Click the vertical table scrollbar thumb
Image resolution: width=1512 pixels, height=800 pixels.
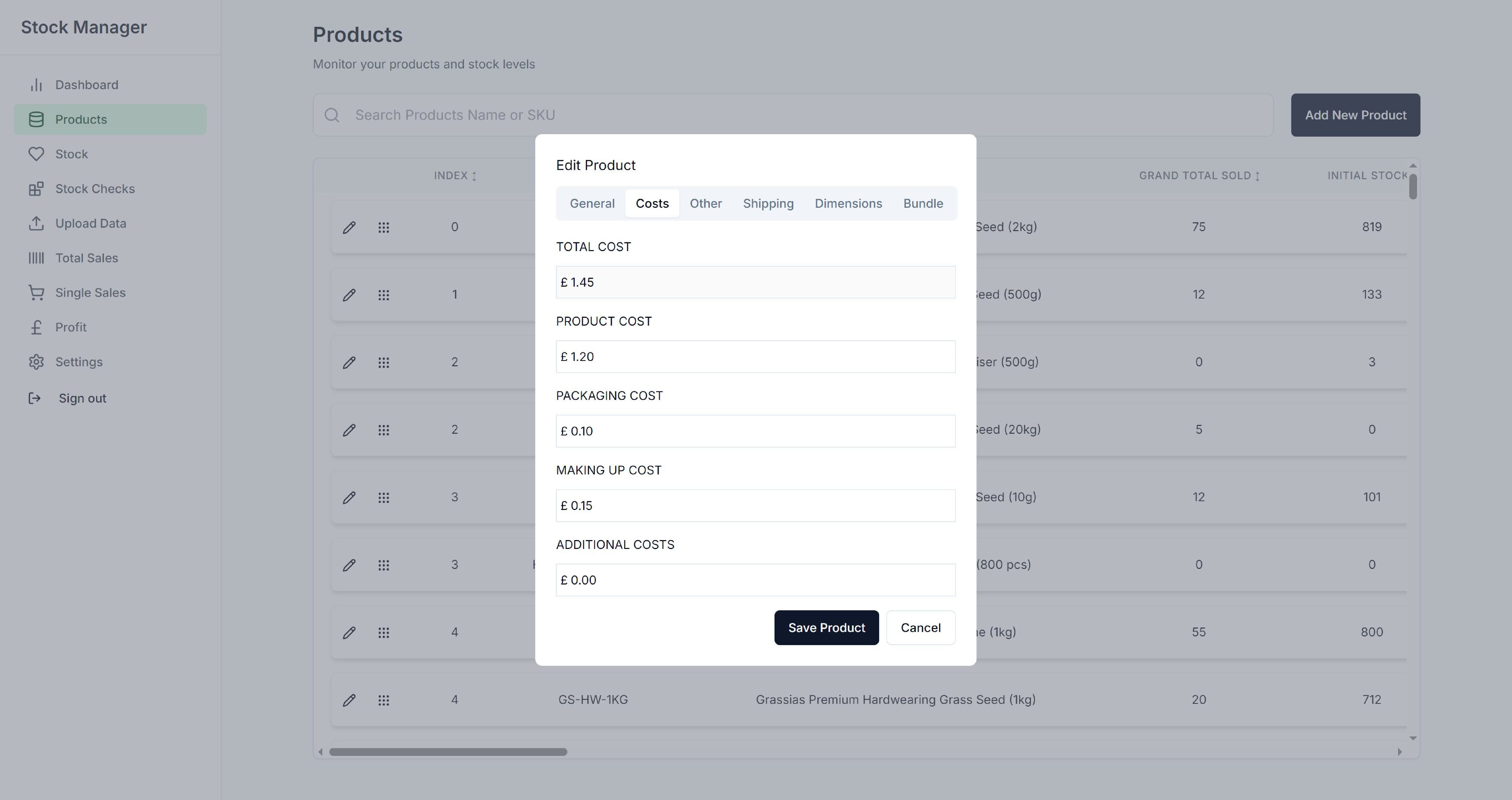pos(1413,187)
